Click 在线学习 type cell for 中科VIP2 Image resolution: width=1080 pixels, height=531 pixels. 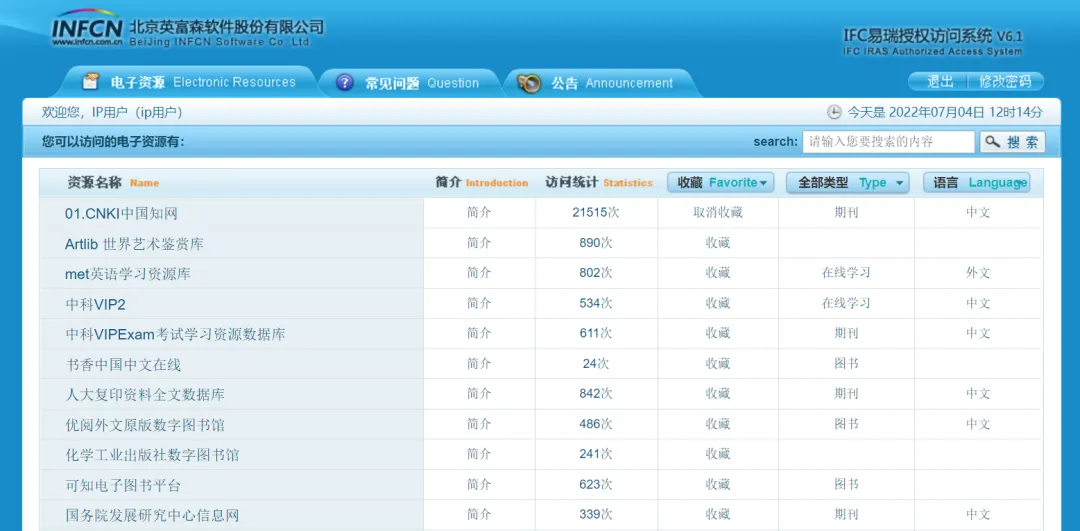846,303
